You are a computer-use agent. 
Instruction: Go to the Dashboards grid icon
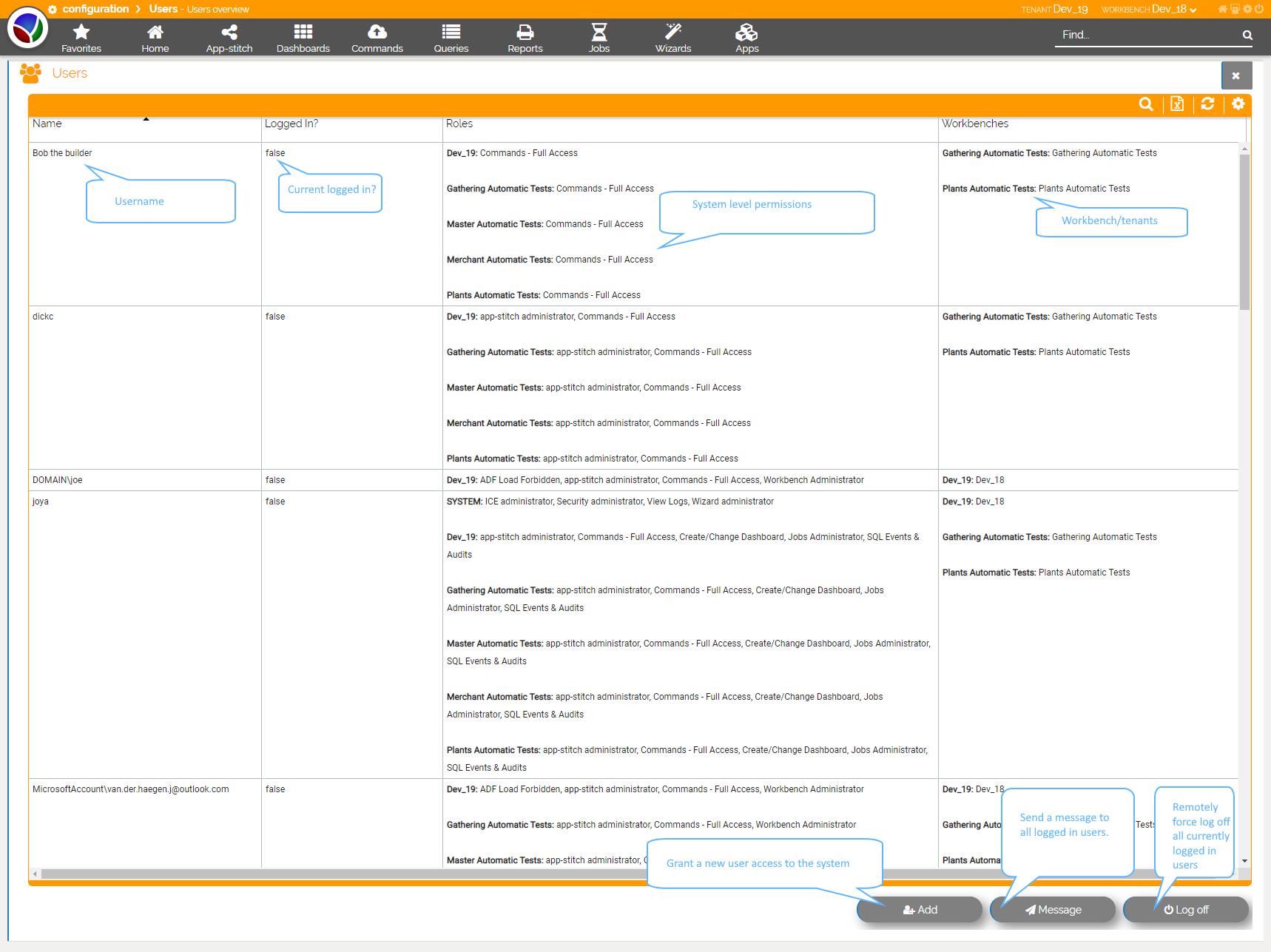pyautogui.click(x=303, y=38)
